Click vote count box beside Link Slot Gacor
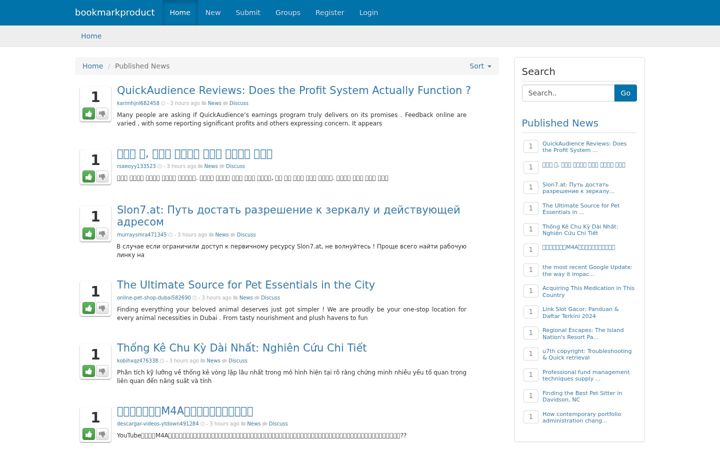Image resolution: width=720 pixels, height=450 pixels. point(531,312)
